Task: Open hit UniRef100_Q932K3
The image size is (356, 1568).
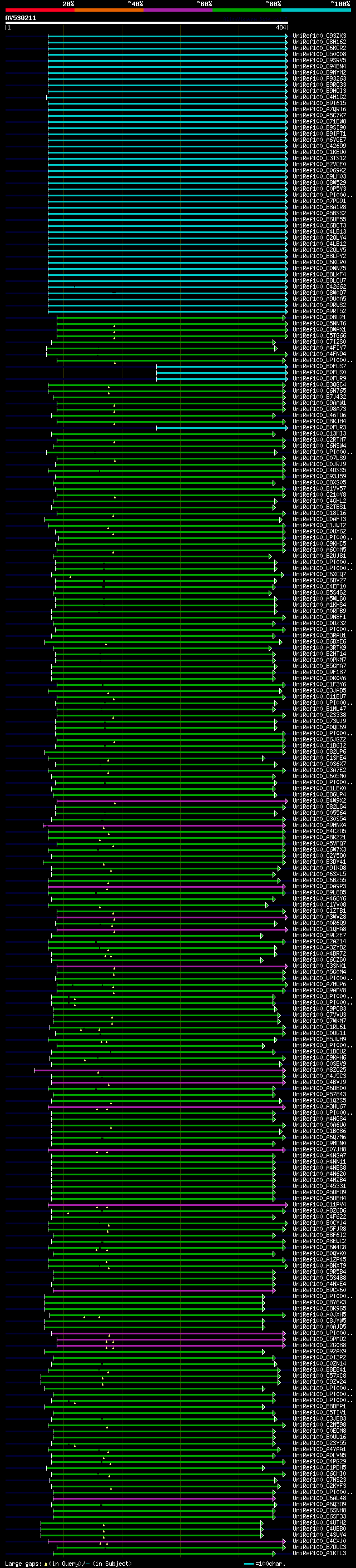Action: click(x=319, y=36)
